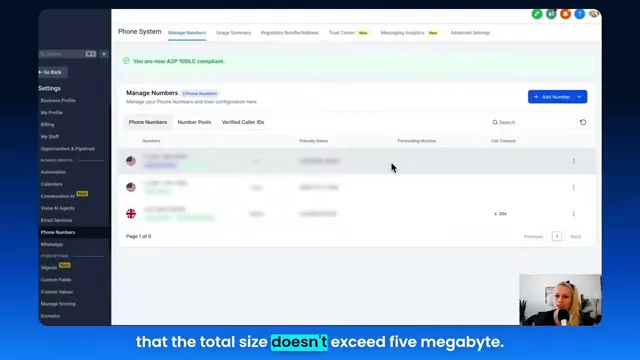Click the Next pagination button

coord(576,237)
